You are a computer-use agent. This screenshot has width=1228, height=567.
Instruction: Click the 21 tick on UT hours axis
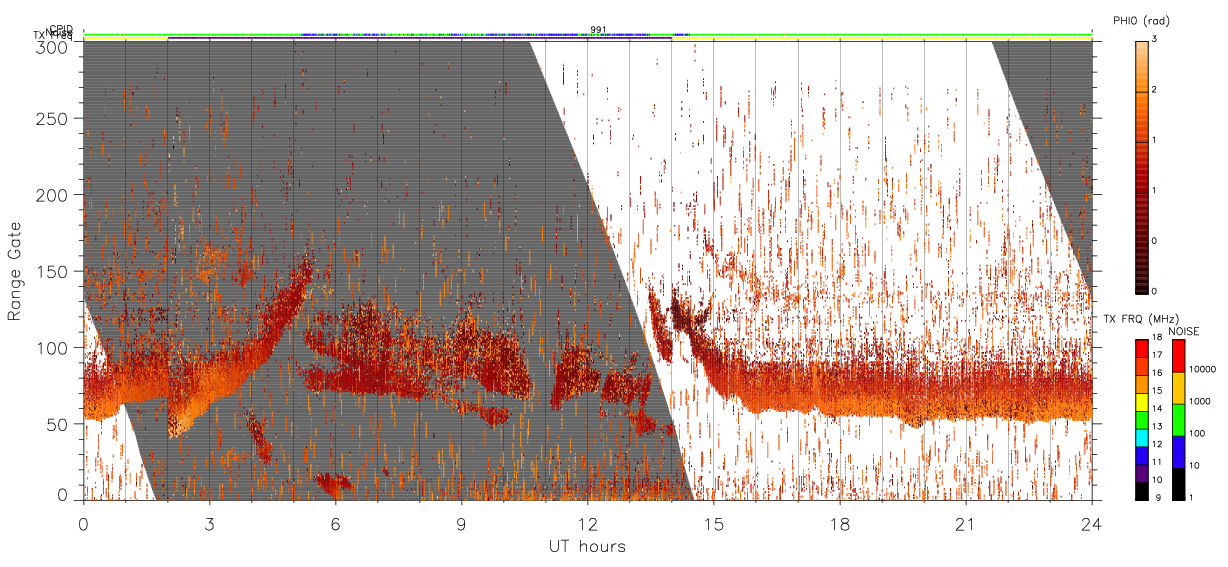point(965,523)
